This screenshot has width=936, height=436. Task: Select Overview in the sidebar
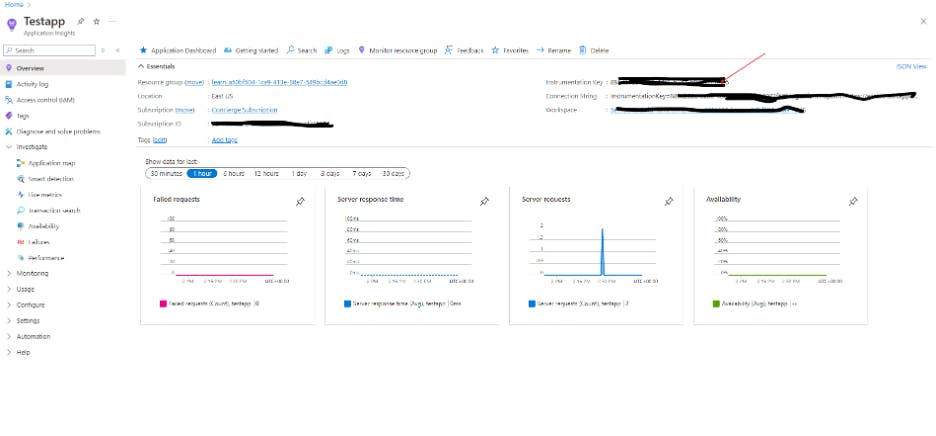coord(63,68)
